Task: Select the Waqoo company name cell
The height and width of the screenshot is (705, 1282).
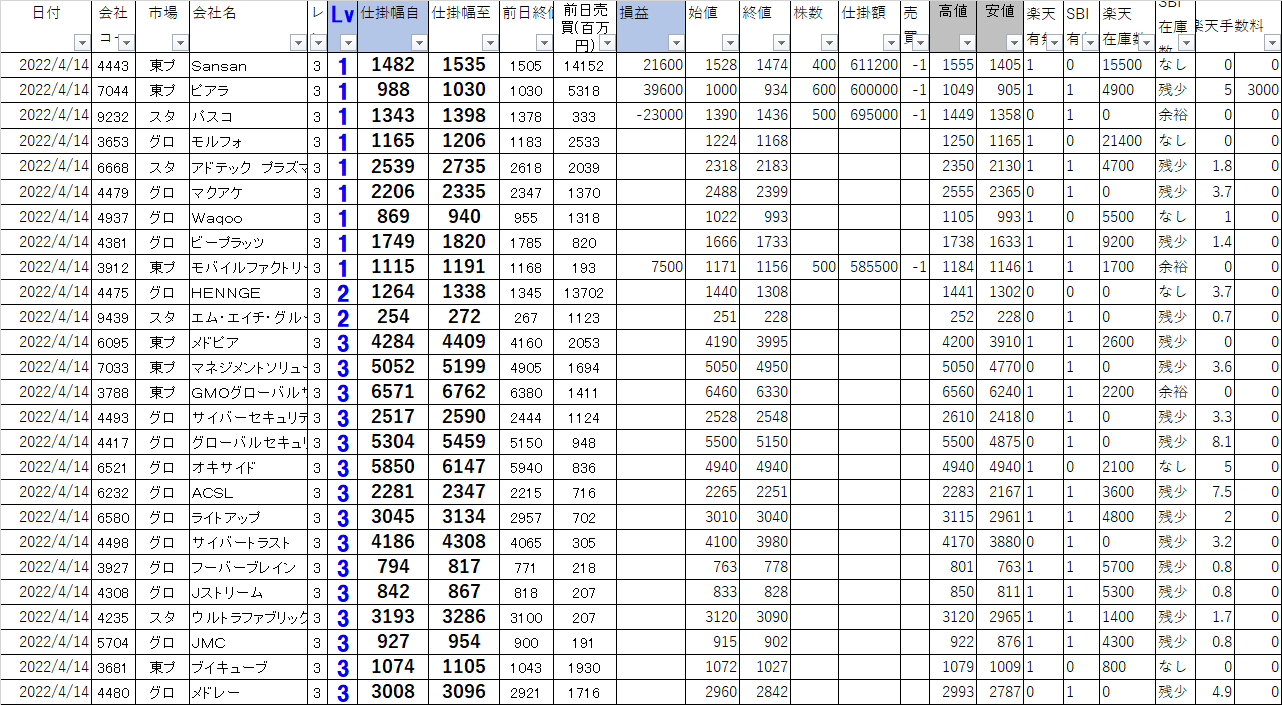Action: coord(249,216)
